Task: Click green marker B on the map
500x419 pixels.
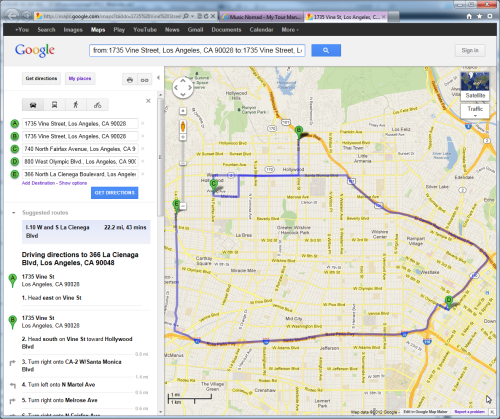Action: (299, 132)
